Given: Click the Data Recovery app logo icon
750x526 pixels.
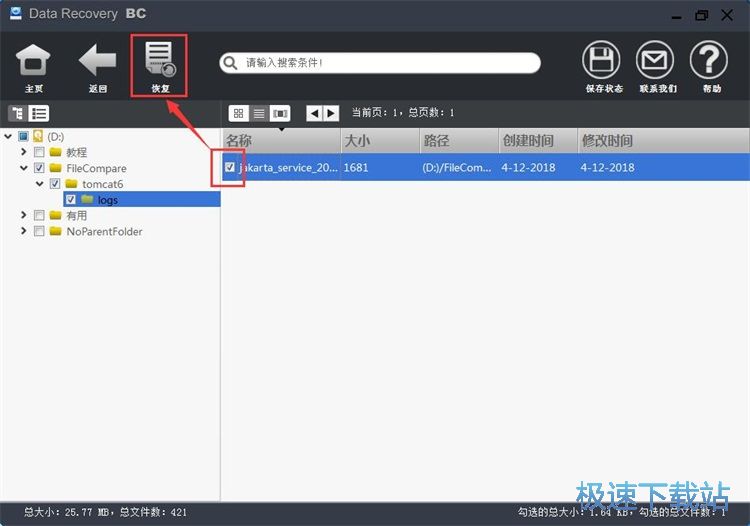Looking at the screenshot, I should point(16,13).
